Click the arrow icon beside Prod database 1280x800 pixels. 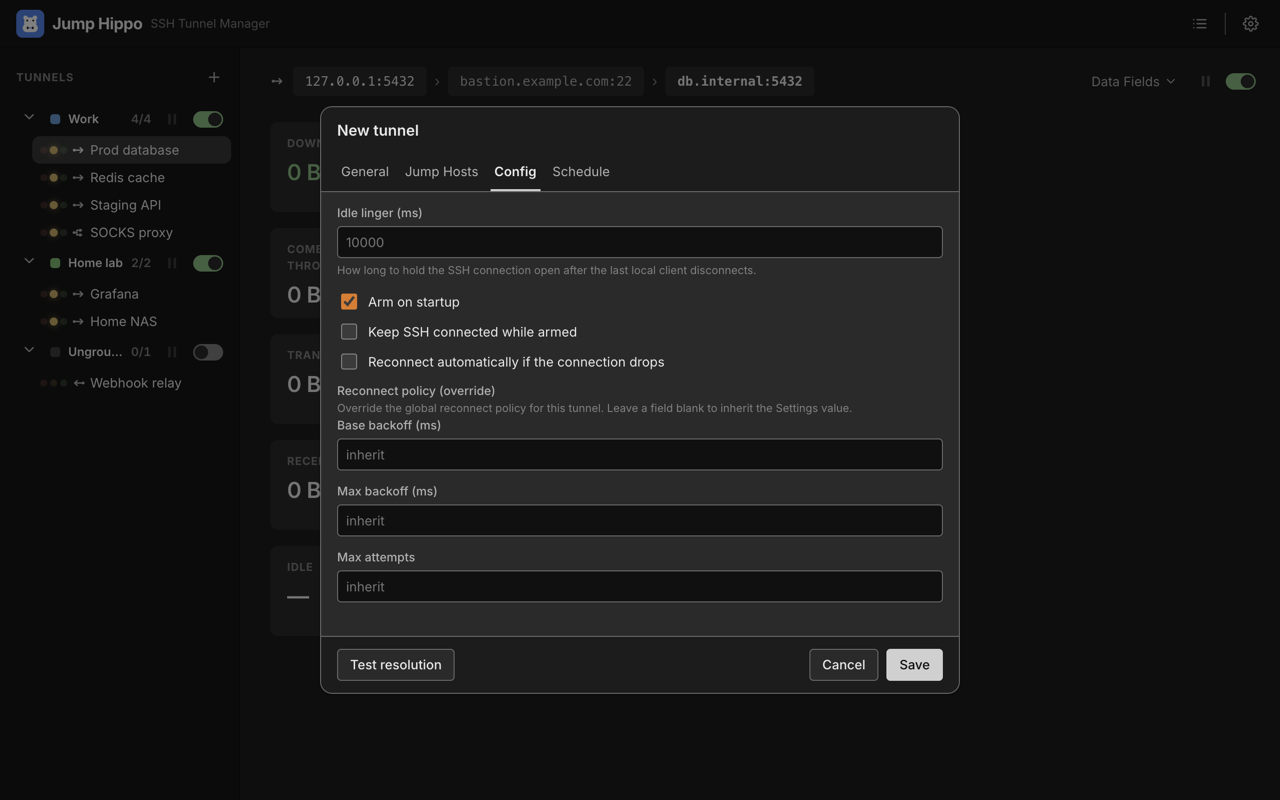click(78, 150)
